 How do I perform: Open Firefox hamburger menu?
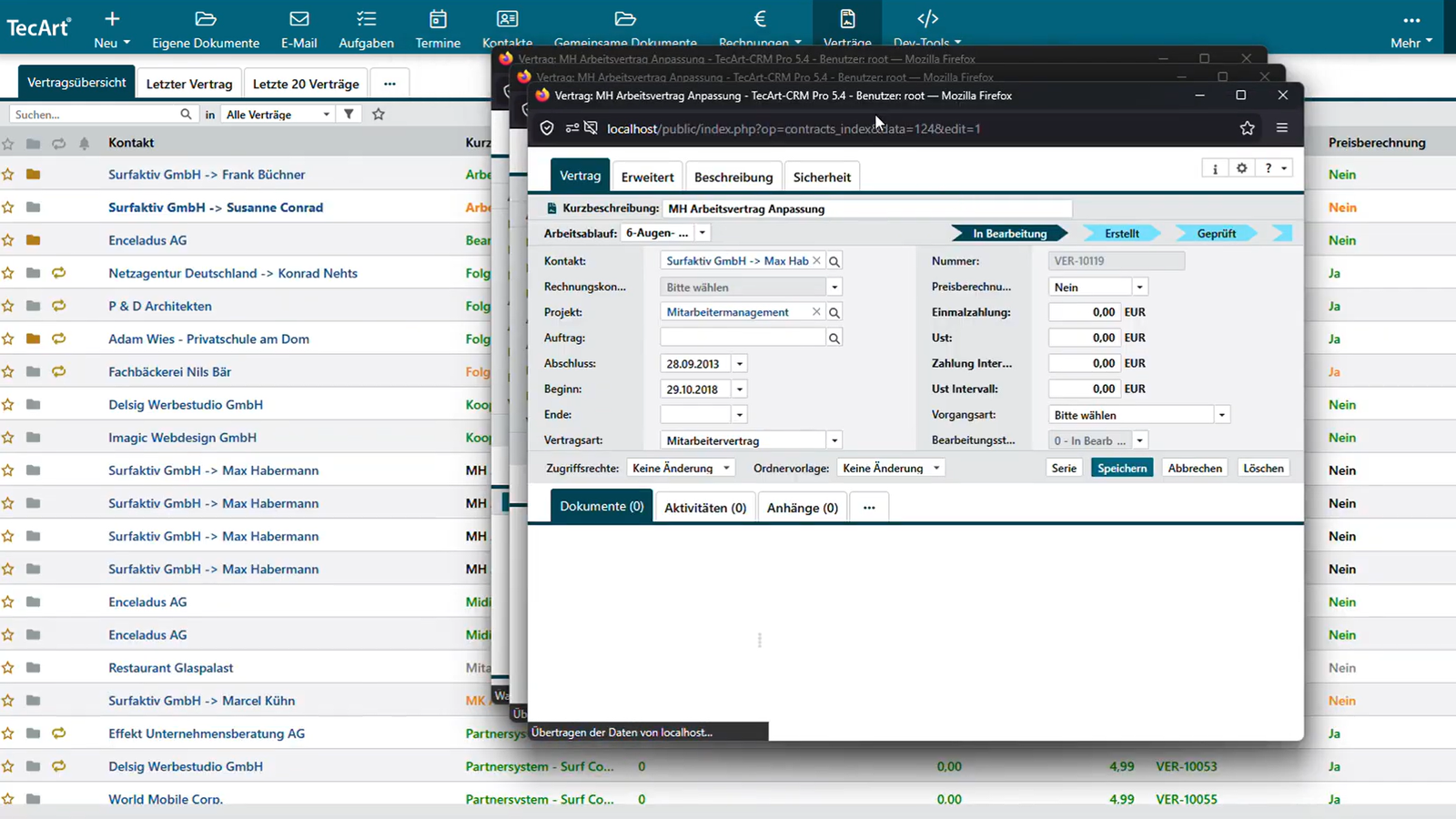tap(1282, 128)
